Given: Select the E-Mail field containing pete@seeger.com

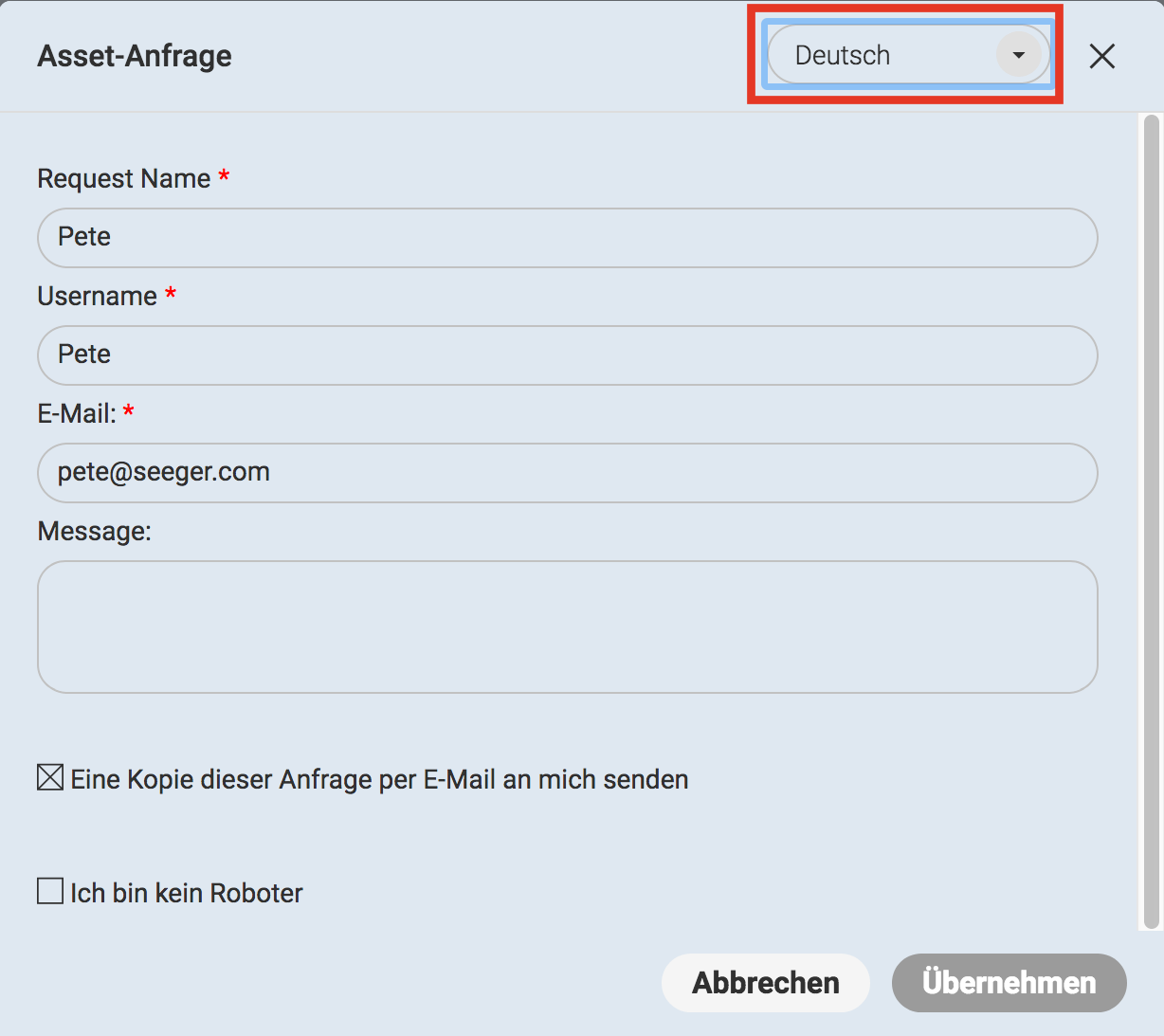Looking at the screenshot, I should [x=567, y=473].
